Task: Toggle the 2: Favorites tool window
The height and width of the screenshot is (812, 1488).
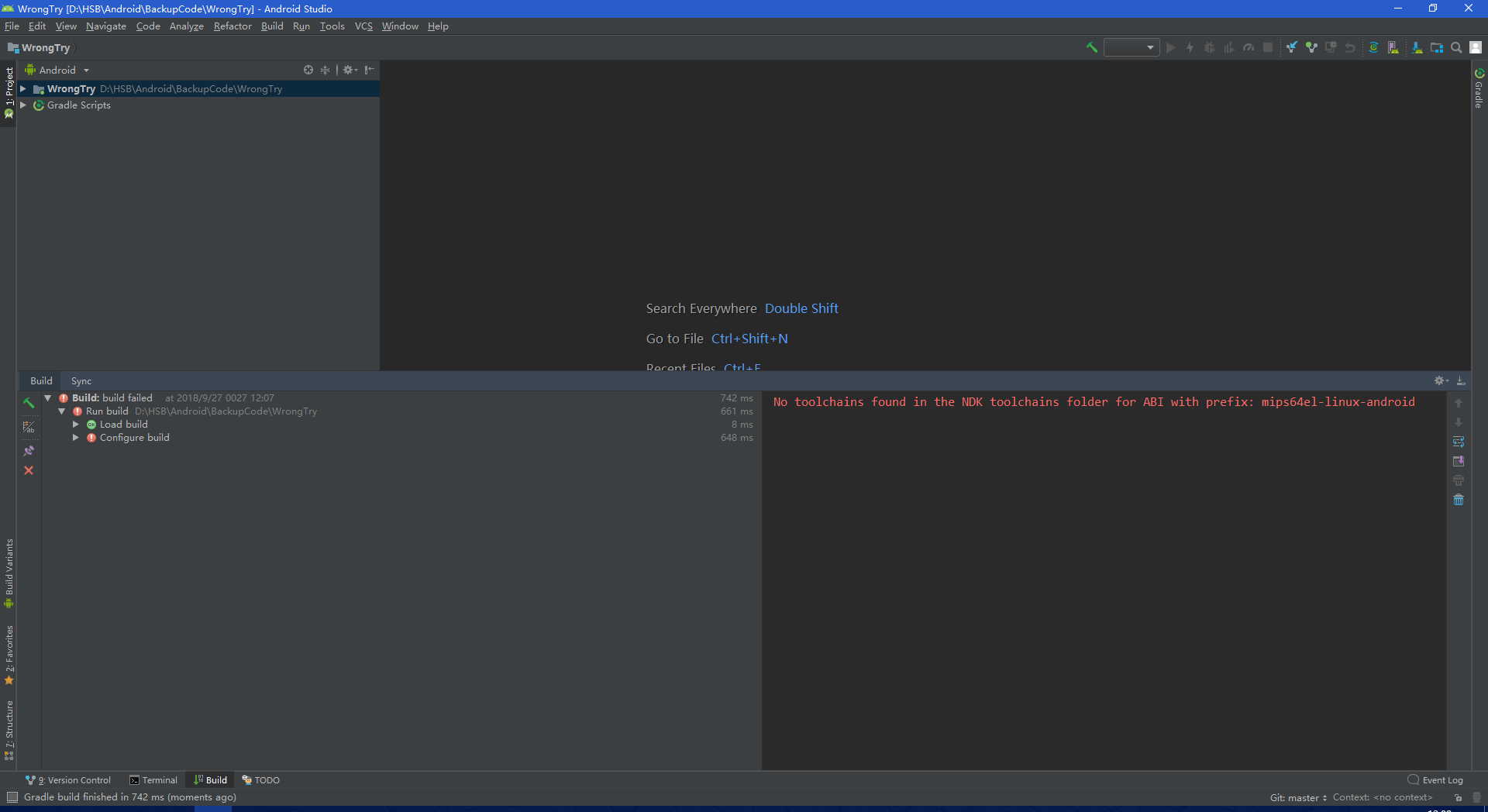Action: click(x=9, y=655)
